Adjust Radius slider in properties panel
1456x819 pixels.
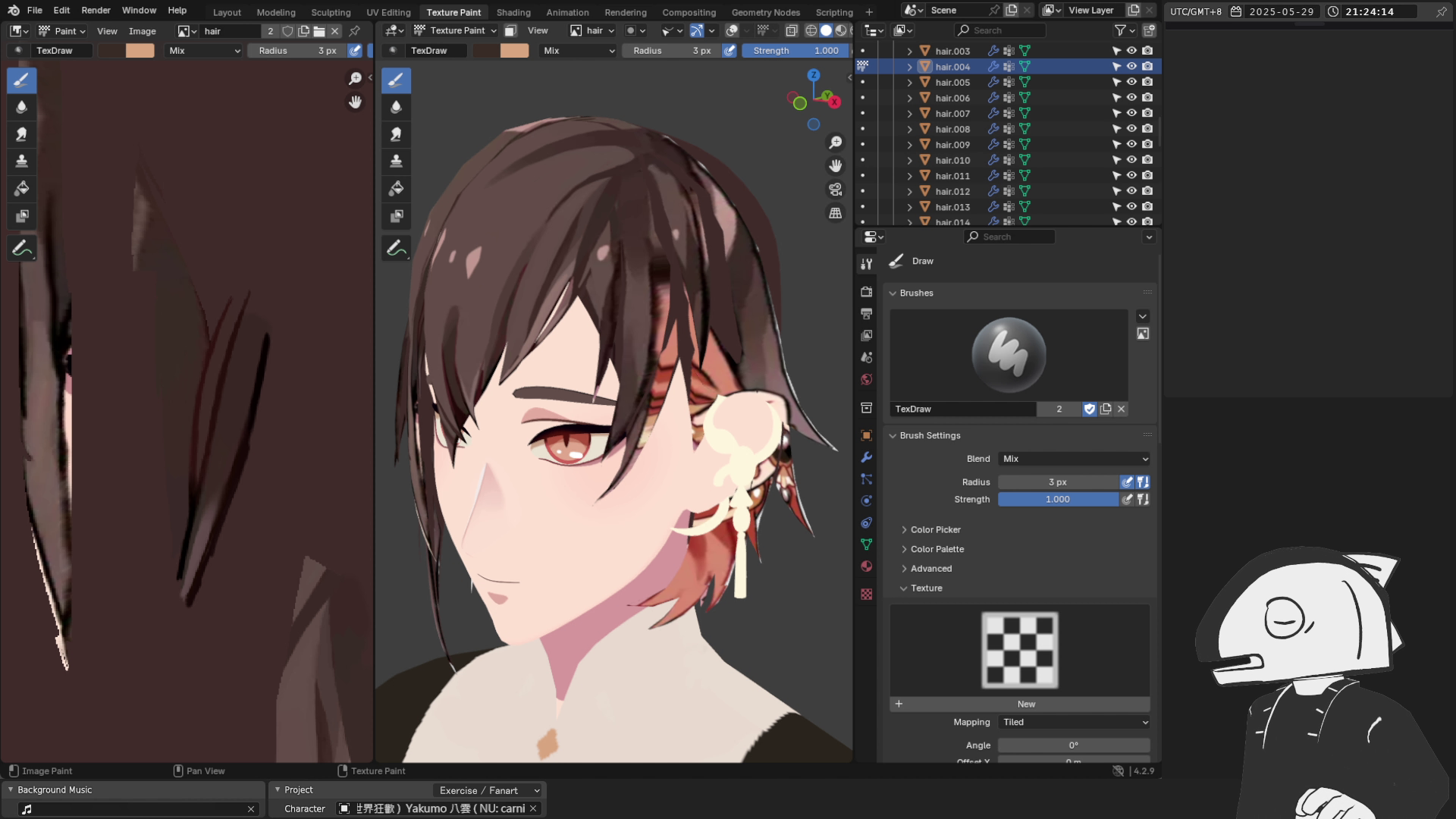1058,482
